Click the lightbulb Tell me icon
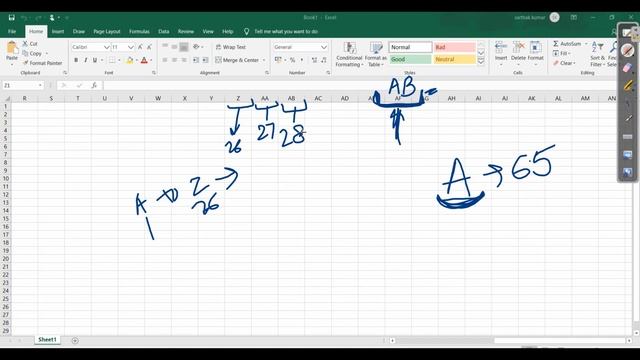This screenshot has width=640, height=360. click(246, 31)
